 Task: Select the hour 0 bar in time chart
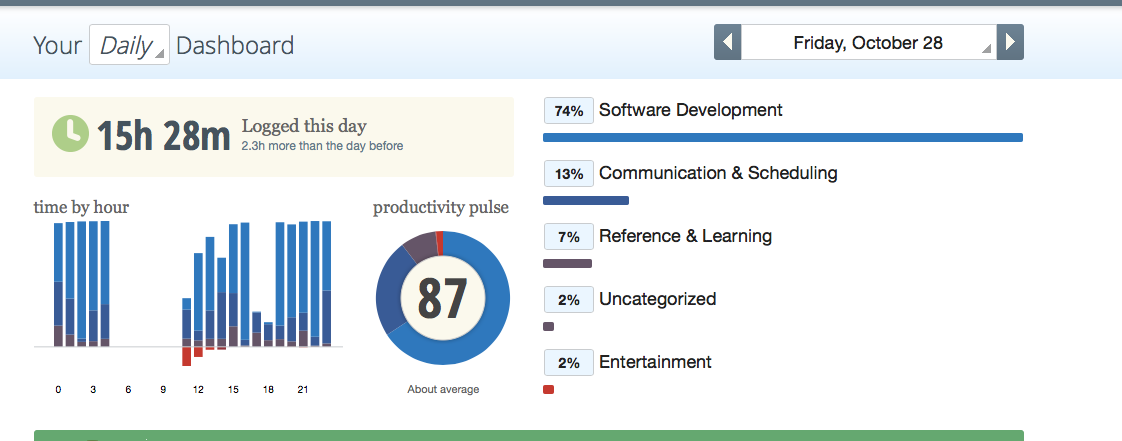[x=59, y=284]
